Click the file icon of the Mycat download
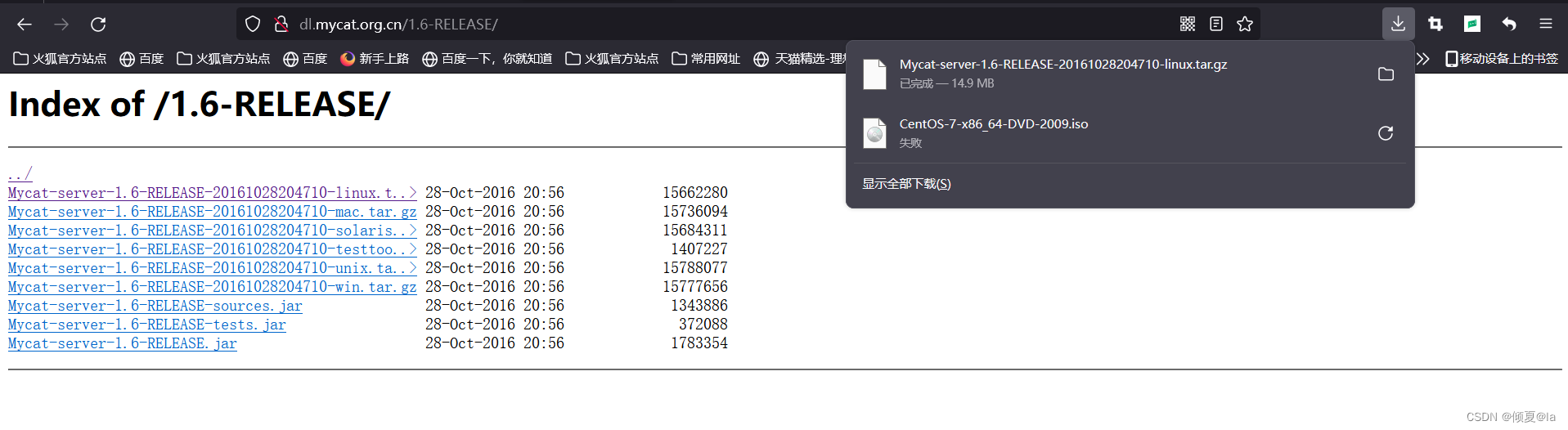This screenshot has width=1568, height=430. pyautogui.click(x=874, y=74)
